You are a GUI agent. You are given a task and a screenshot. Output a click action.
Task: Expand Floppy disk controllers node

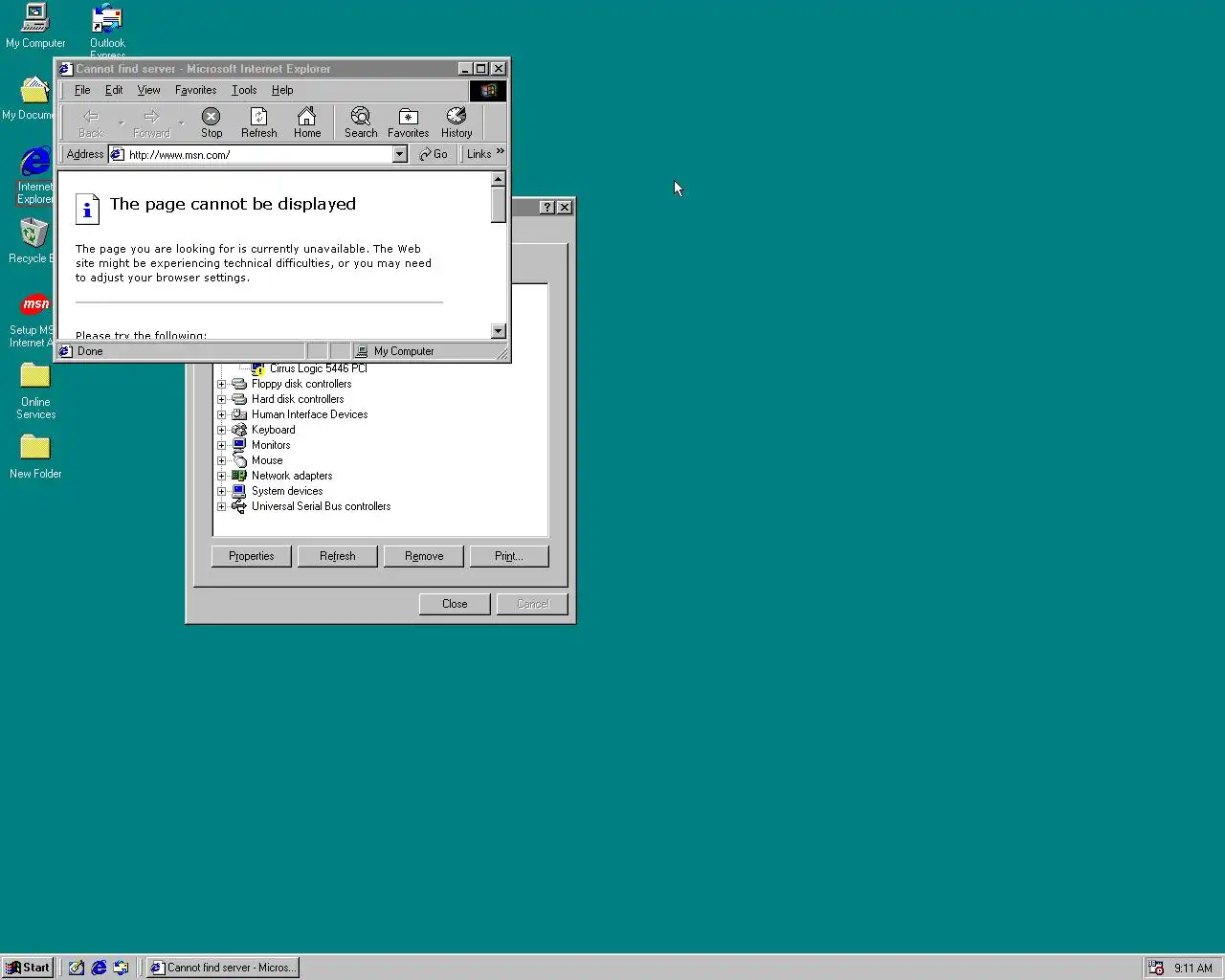[221, 384]
